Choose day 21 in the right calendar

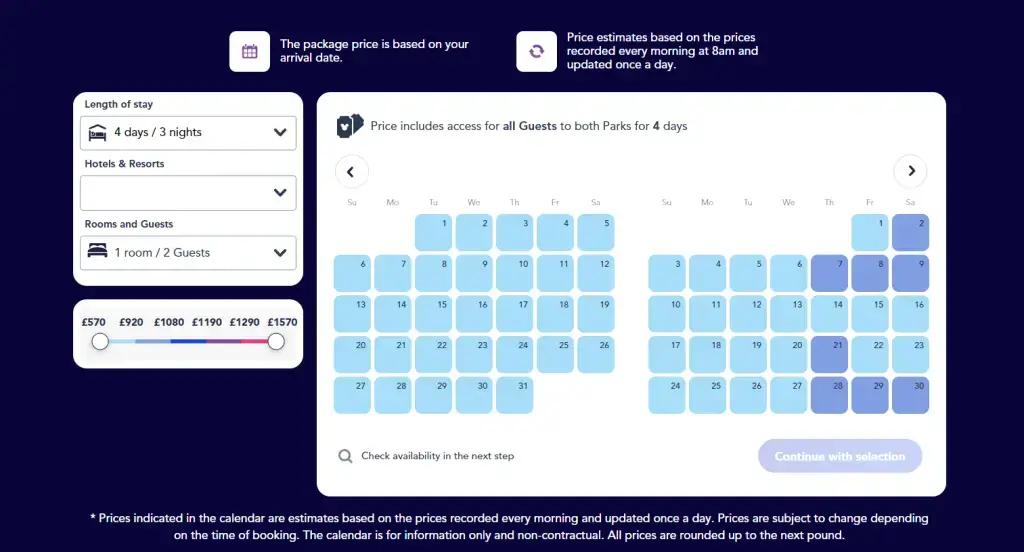tap(829, 354)
